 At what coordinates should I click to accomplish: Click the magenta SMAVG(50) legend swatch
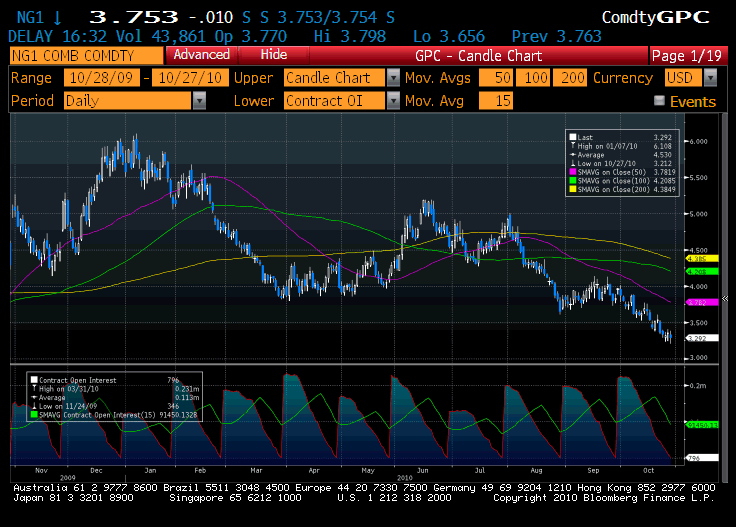pyautogui.click(x=573, y=171)
